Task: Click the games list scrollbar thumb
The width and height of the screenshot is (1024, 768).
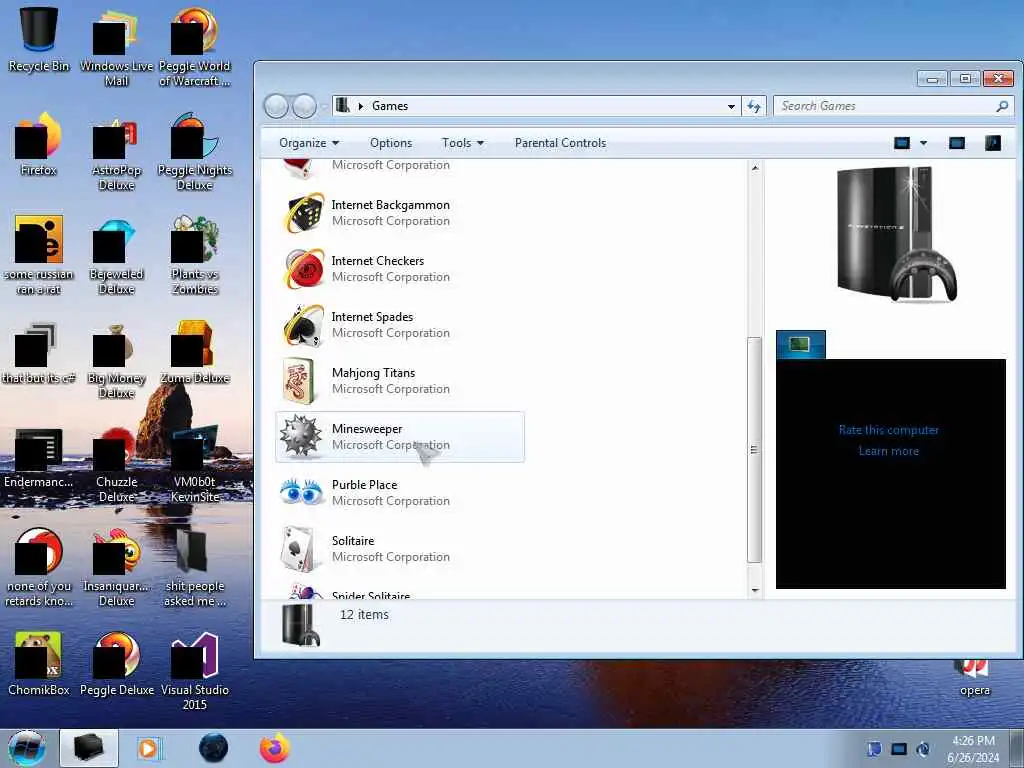Action: tap(755, 449)
